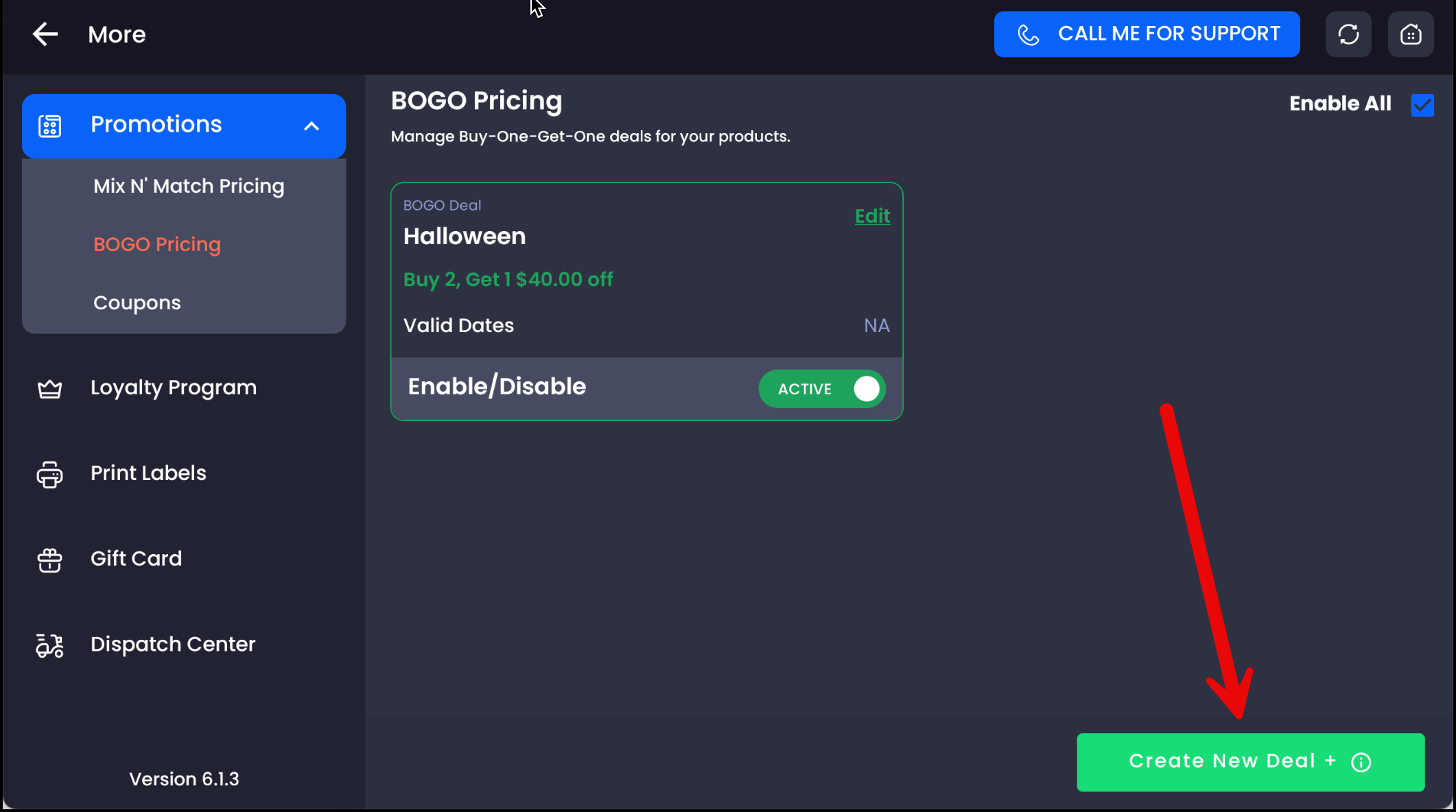Edit the Halloween BOGO deal
The image size is (1456, 812).
click(872, 216)
